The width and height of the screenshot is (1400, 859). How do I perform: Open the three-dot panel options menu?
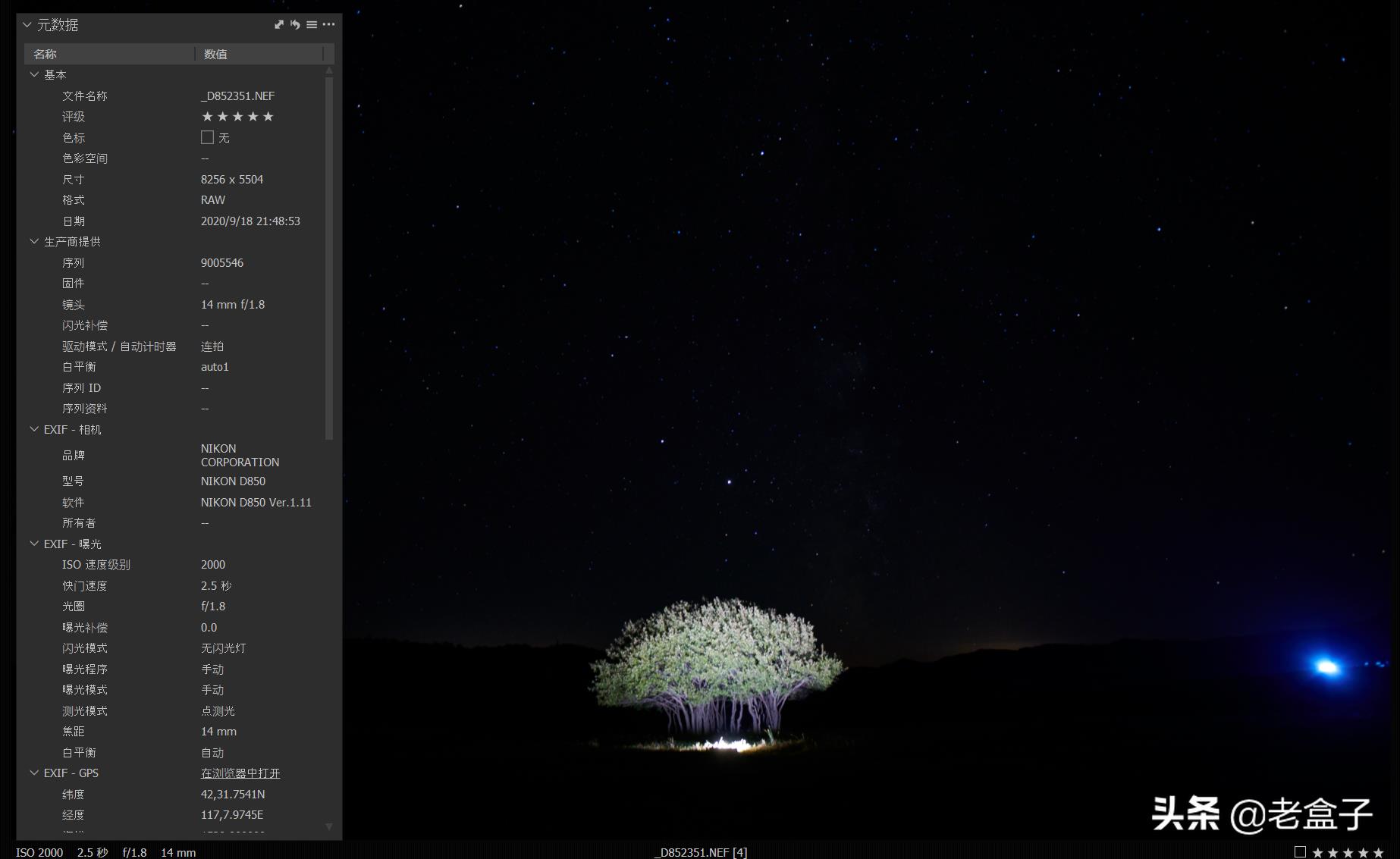pyautogui.click(x=328, y=25)
